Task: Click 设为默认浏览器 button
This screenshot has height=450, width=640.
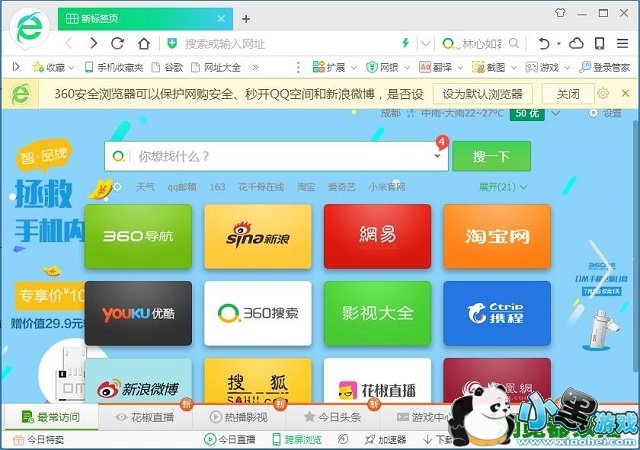Action: pyautogui.click(x=482, y=94)
